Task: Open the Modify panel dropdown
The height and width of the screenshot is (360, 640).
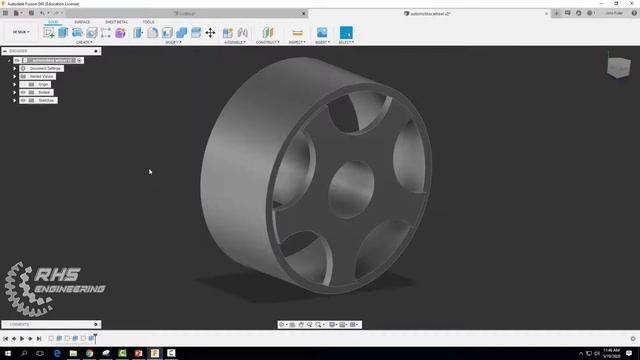Action: pos(173,42)
